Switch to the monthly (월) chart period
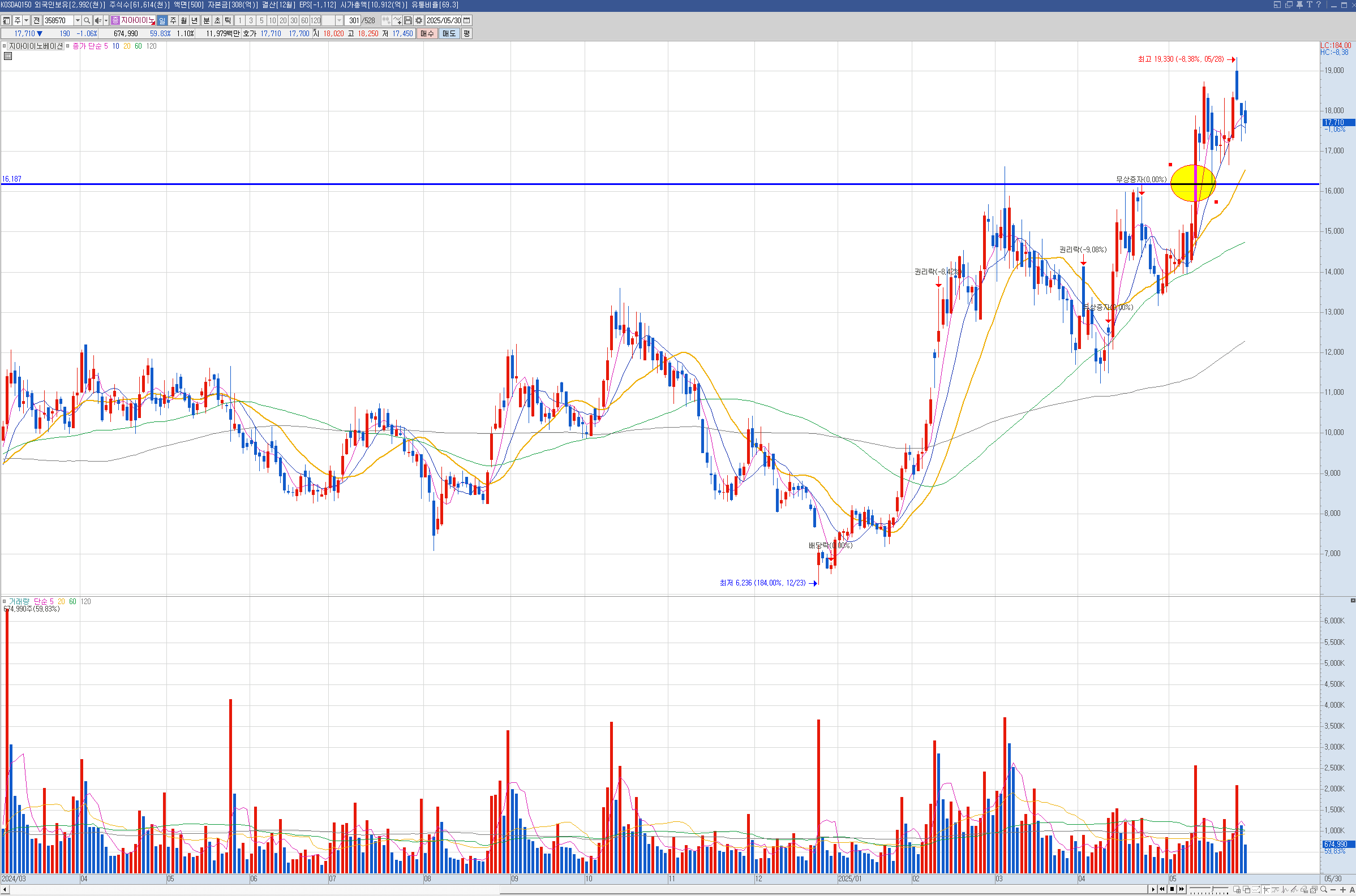The width and height of the screenshot is (1356, 896). click(x=183, y=20)
